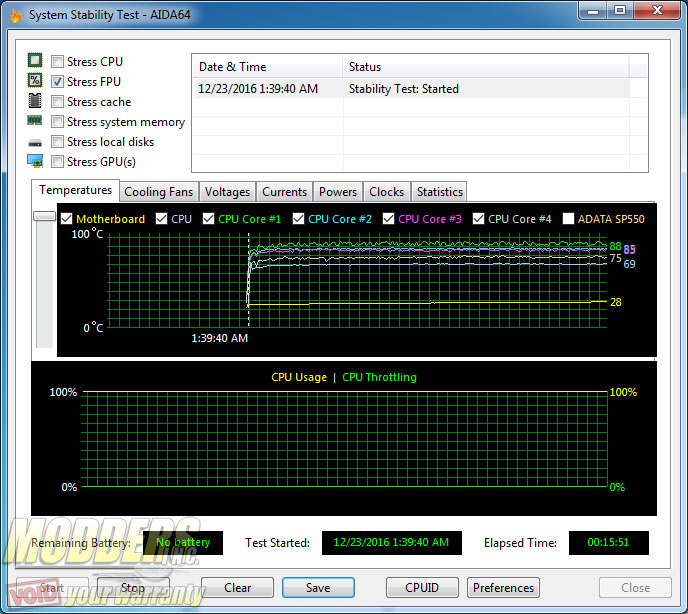Screen dimensions: 688x614
Task: Click the CPU chip icon beside Stress CPU
Action: tap(35, 60)
